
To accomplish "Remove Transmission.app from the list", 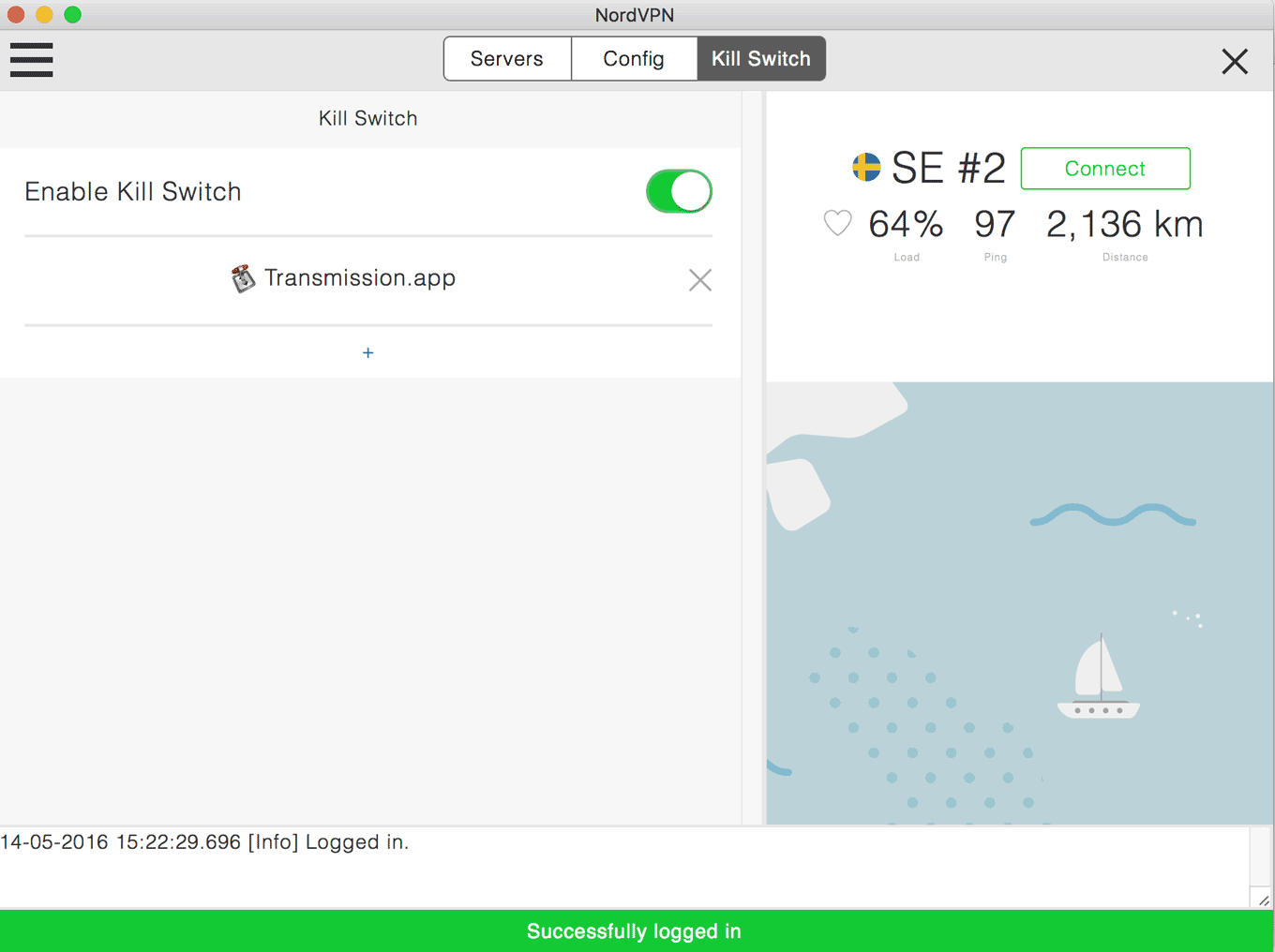I will (x=700, y=280).
